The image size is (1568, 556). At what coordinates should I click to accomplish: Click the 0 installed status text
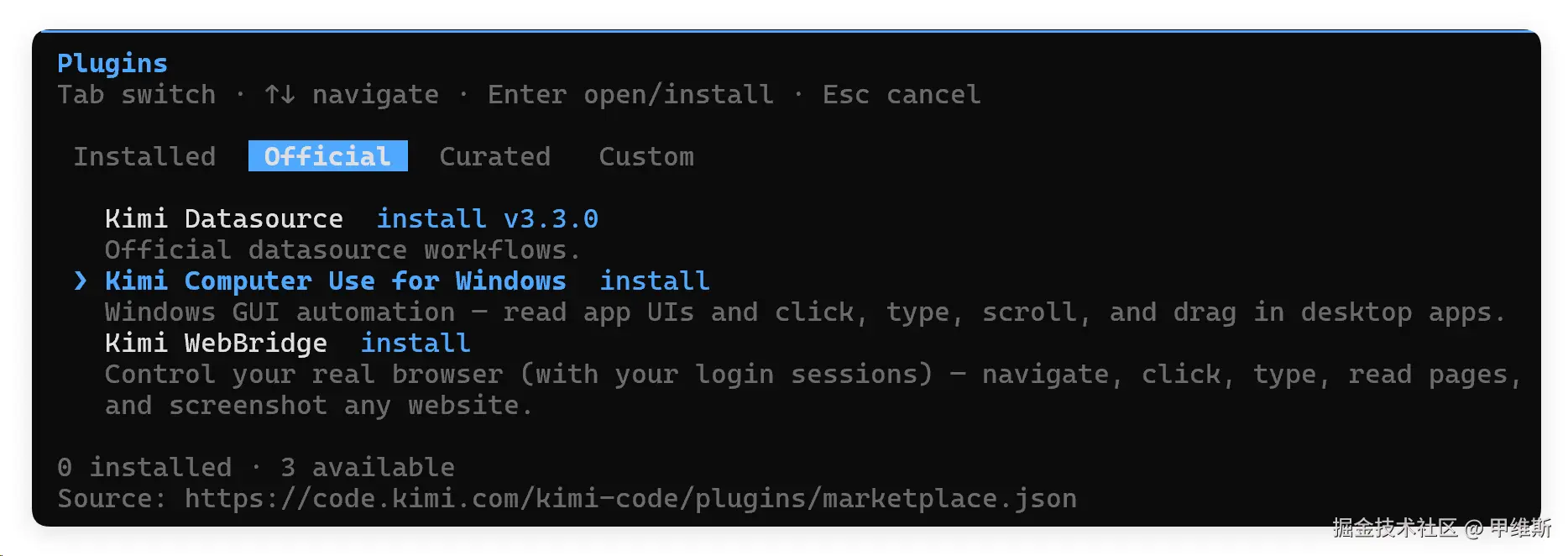144,467
